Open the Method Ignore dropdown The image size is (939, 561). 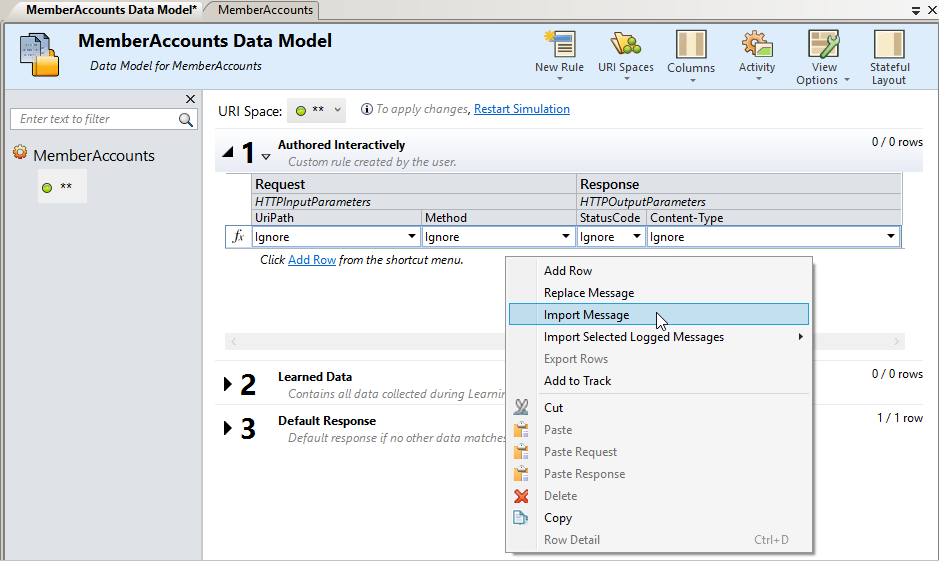coord(567,237)
